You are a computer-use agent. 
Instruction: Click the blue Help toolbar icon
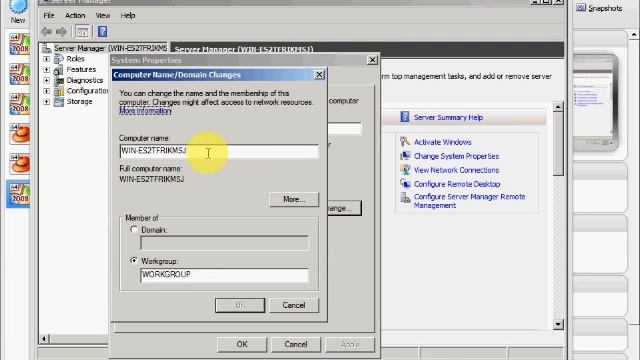pos(102,31)
